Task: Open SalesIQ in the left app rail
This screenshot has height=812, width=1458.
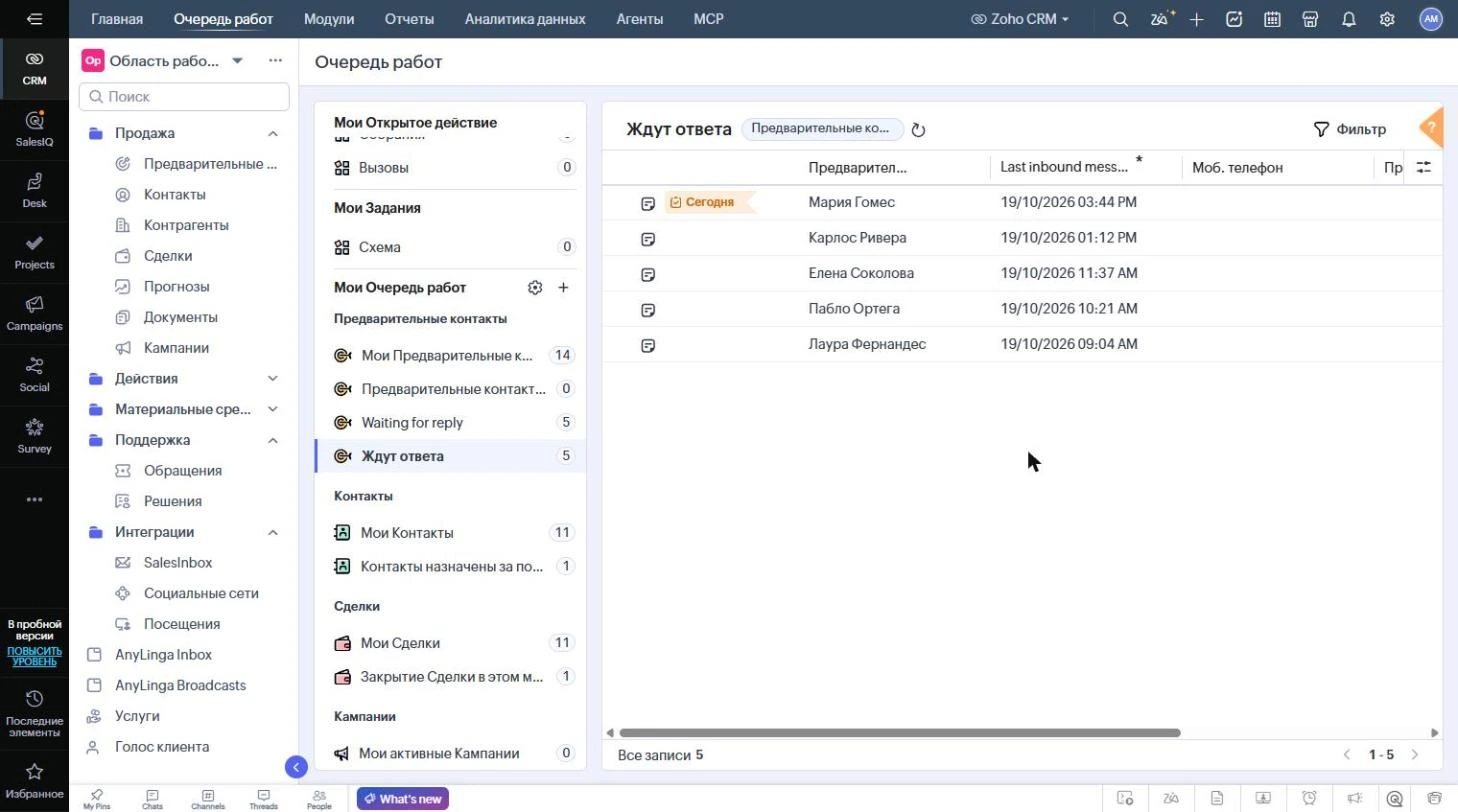Action: click(34, 129)
